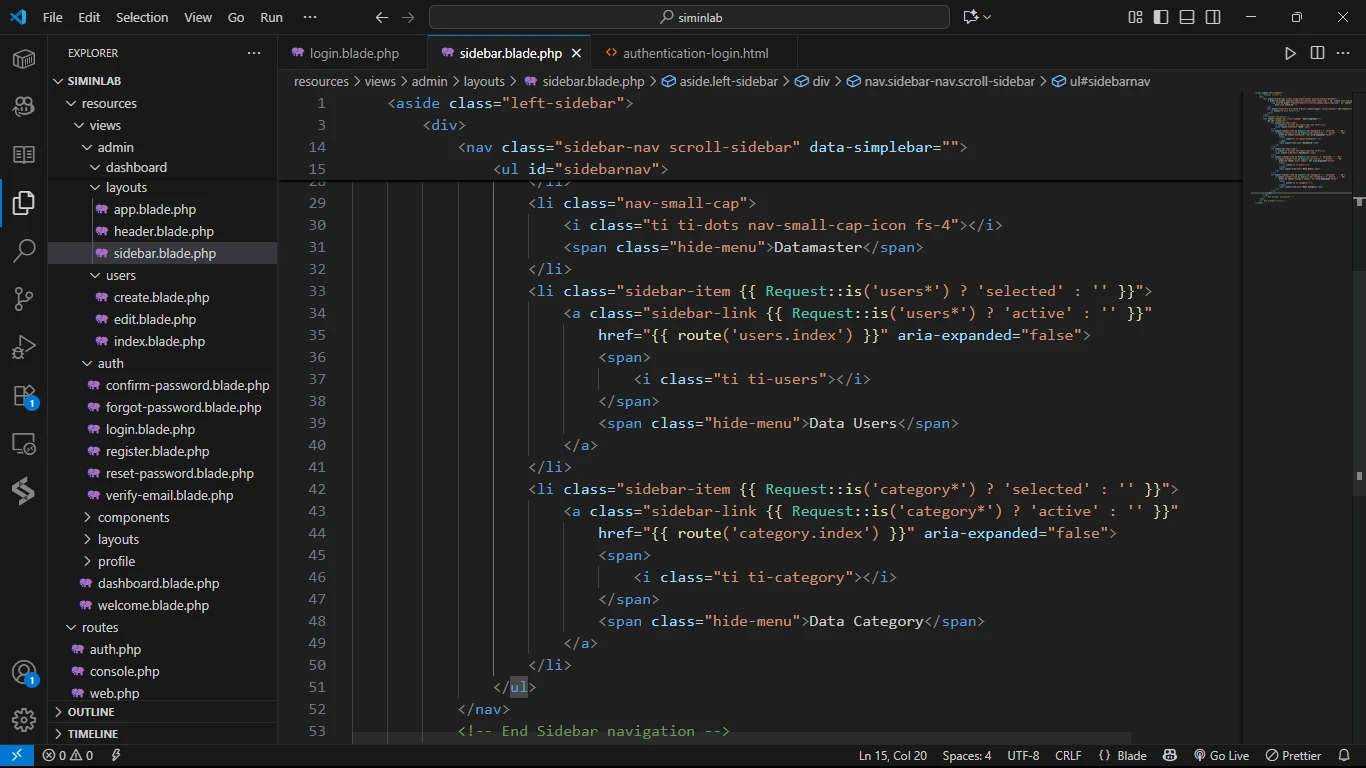Open the Selection menu
This screenshot has width=1366, height=768.
coord(142,17)
